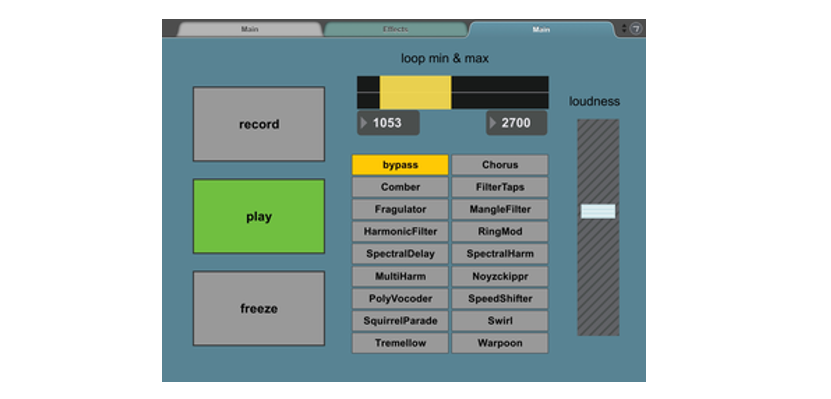
Task: Toggle the green play button
Action: 259,216
